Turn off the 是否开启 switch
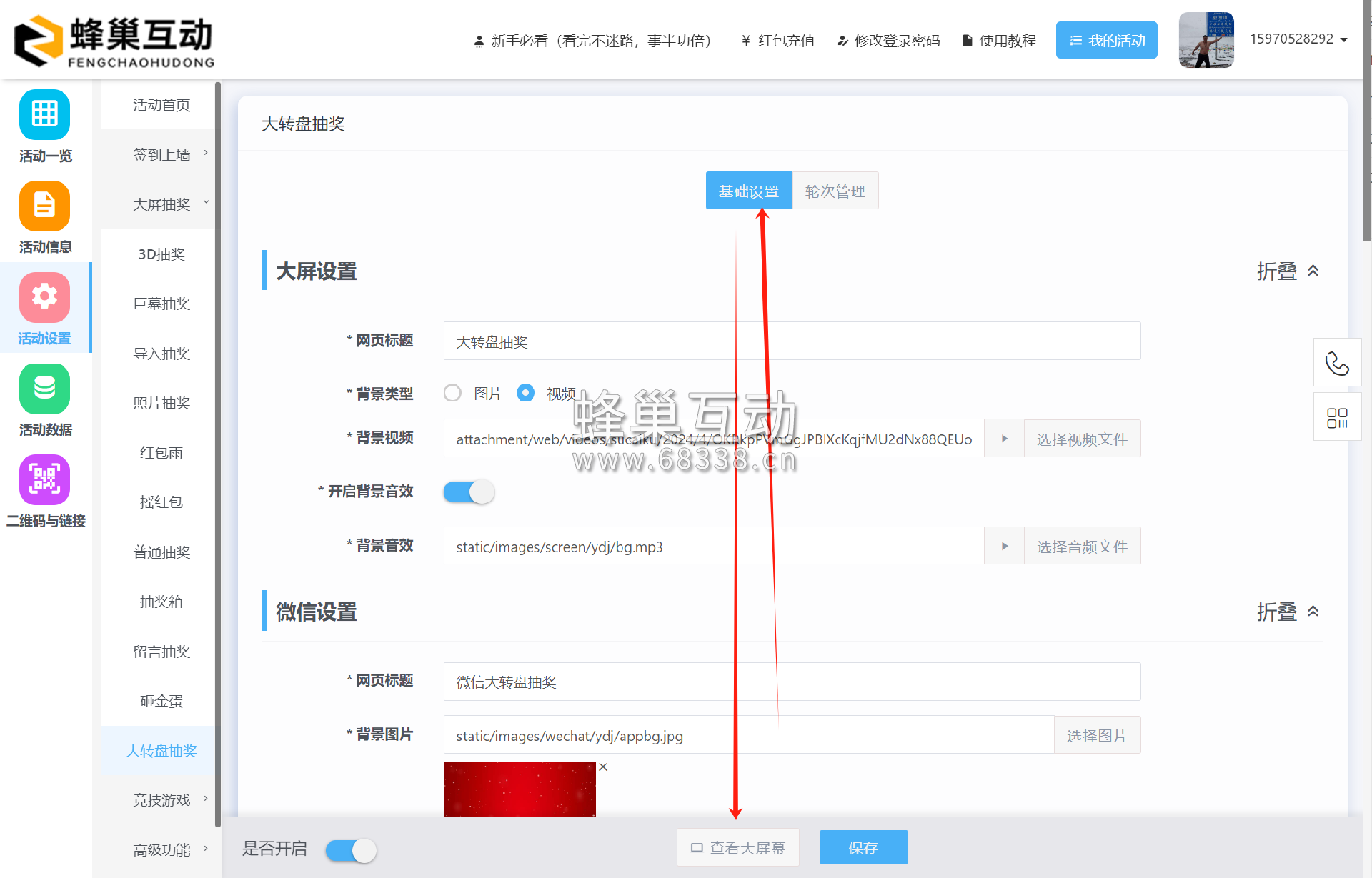Image resolution: width=1372 pixels, height=878 pixels. click(350, 850)
